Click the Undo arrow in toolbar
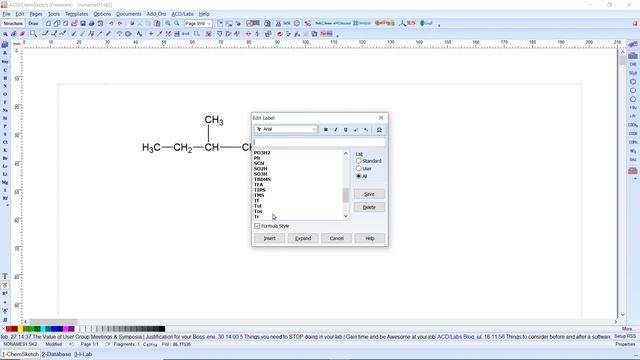 coord(111,24)
